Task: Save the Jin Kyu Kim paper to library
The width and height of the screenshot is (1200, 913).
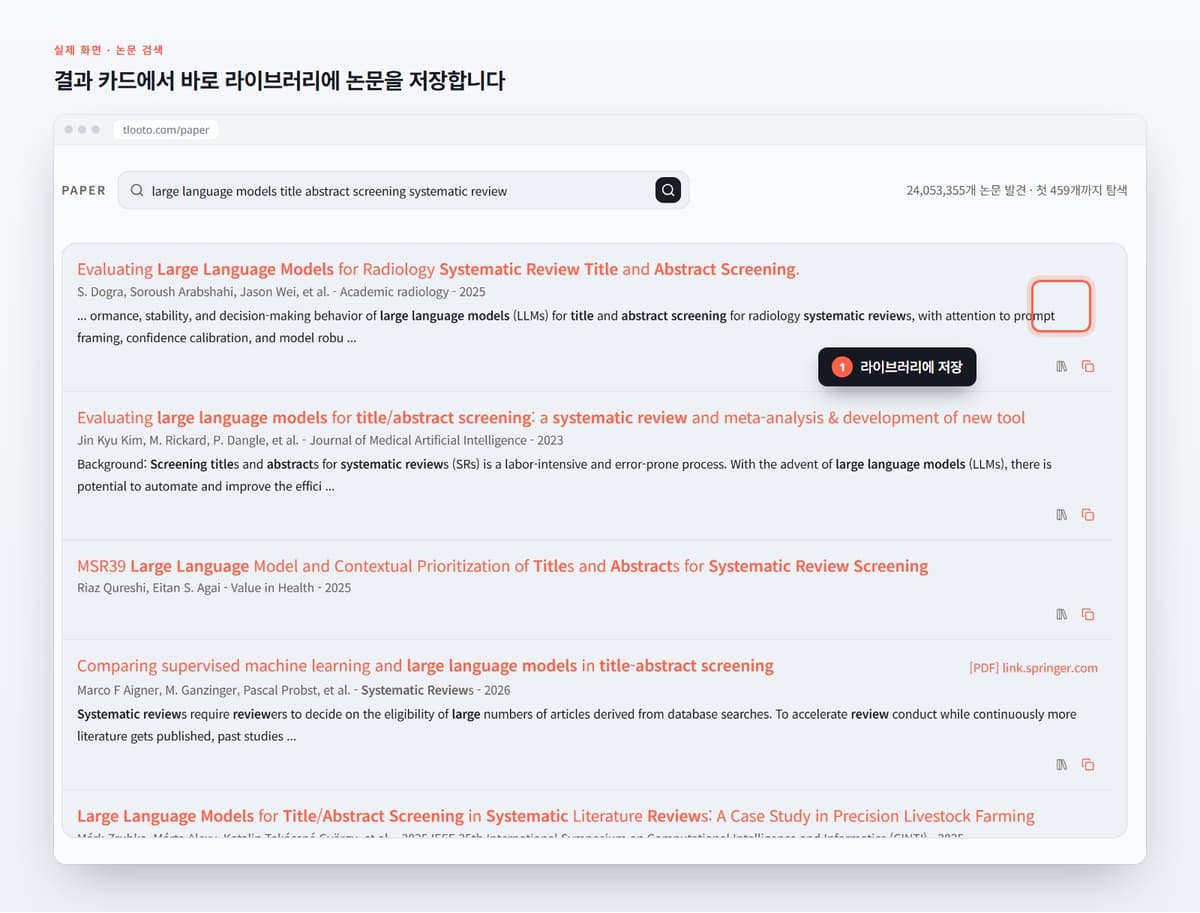Action: [1062, 515]
